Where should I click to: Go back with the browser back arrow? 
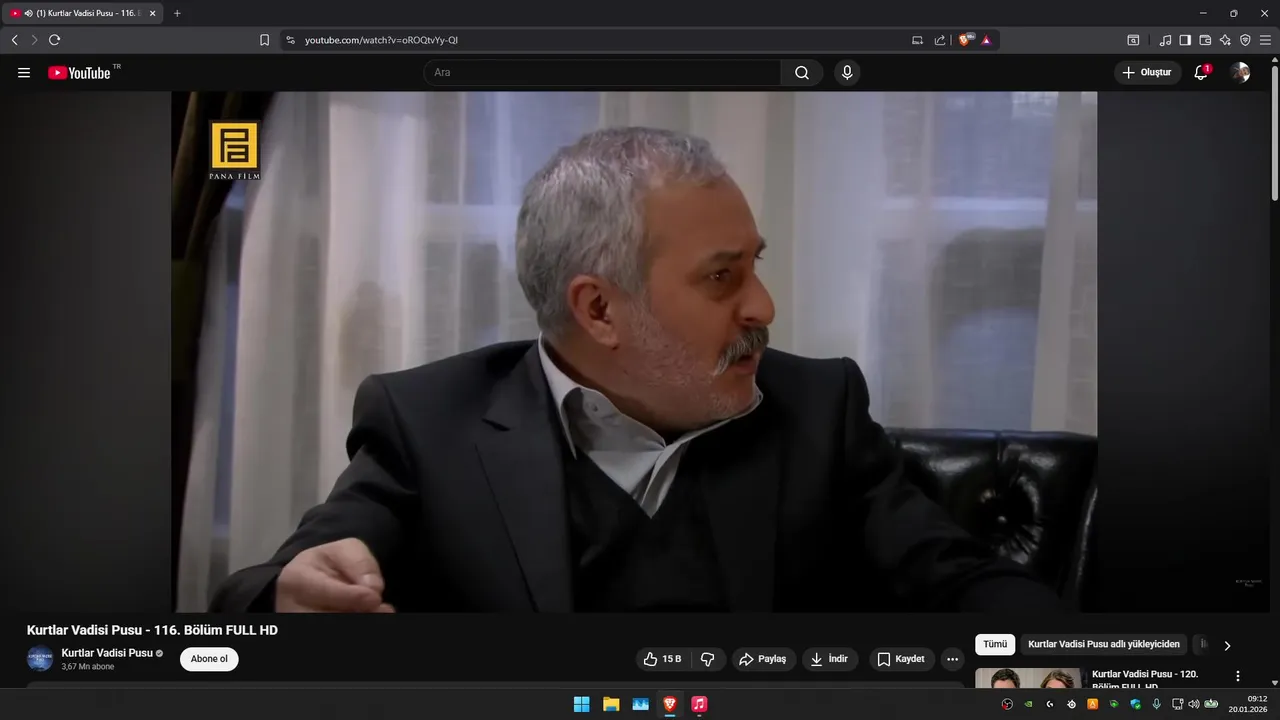pyautogui.click(x=14, y=40)
